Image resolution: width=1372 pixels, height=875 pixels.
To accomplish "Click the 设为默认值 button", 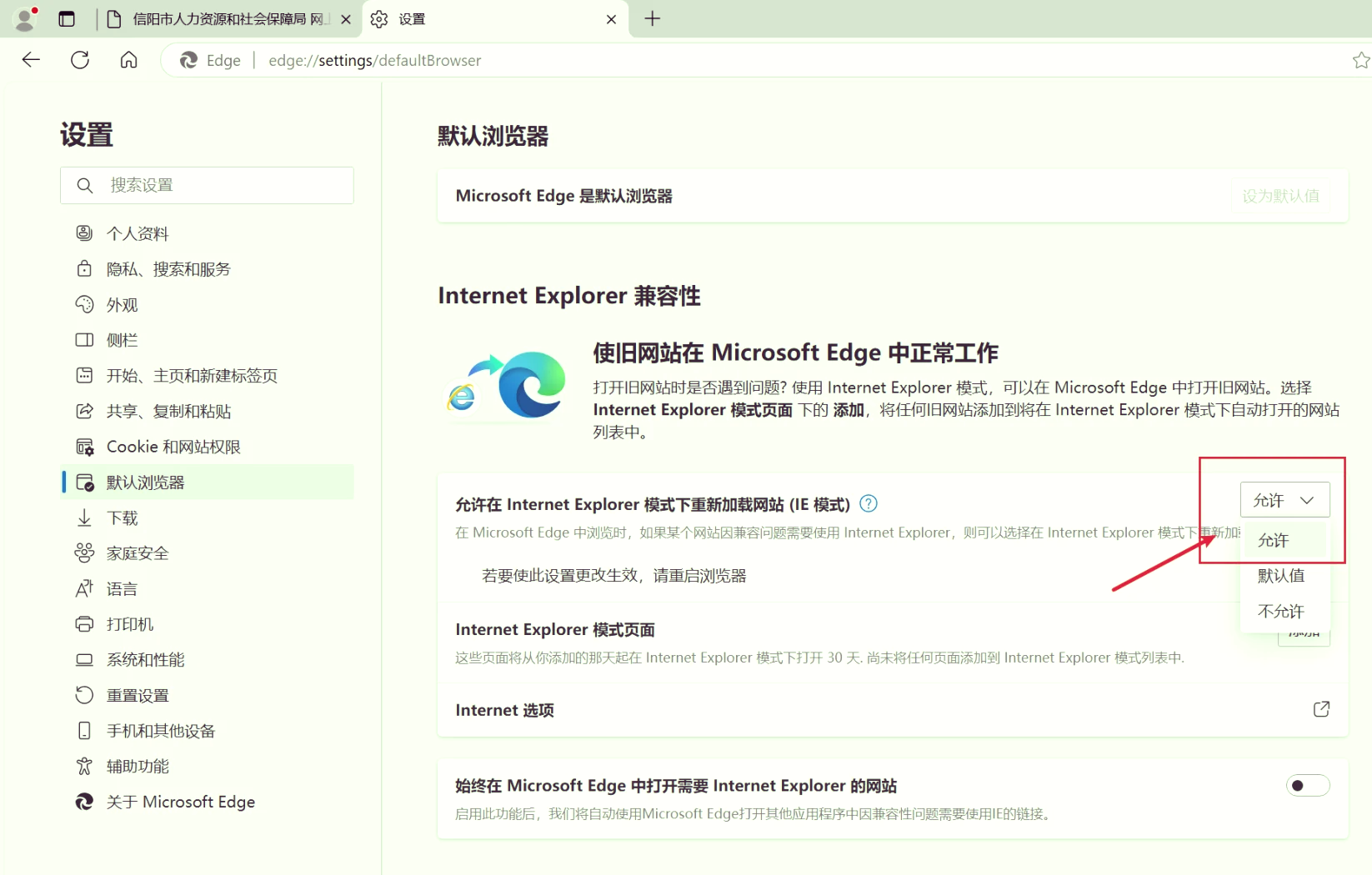I will click(1281, 196).
